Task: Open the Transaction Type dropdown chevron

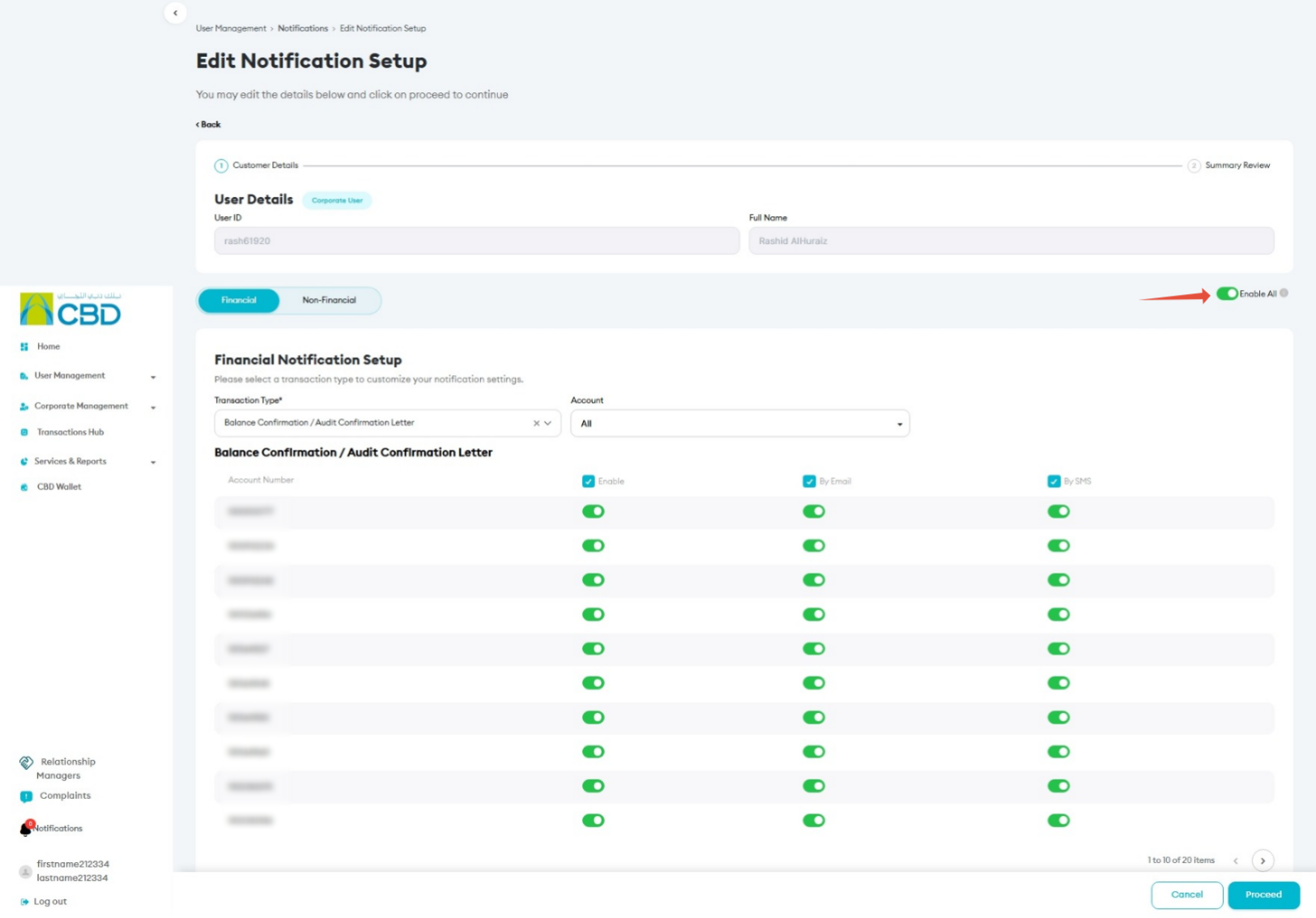Action: click(548, 423)
